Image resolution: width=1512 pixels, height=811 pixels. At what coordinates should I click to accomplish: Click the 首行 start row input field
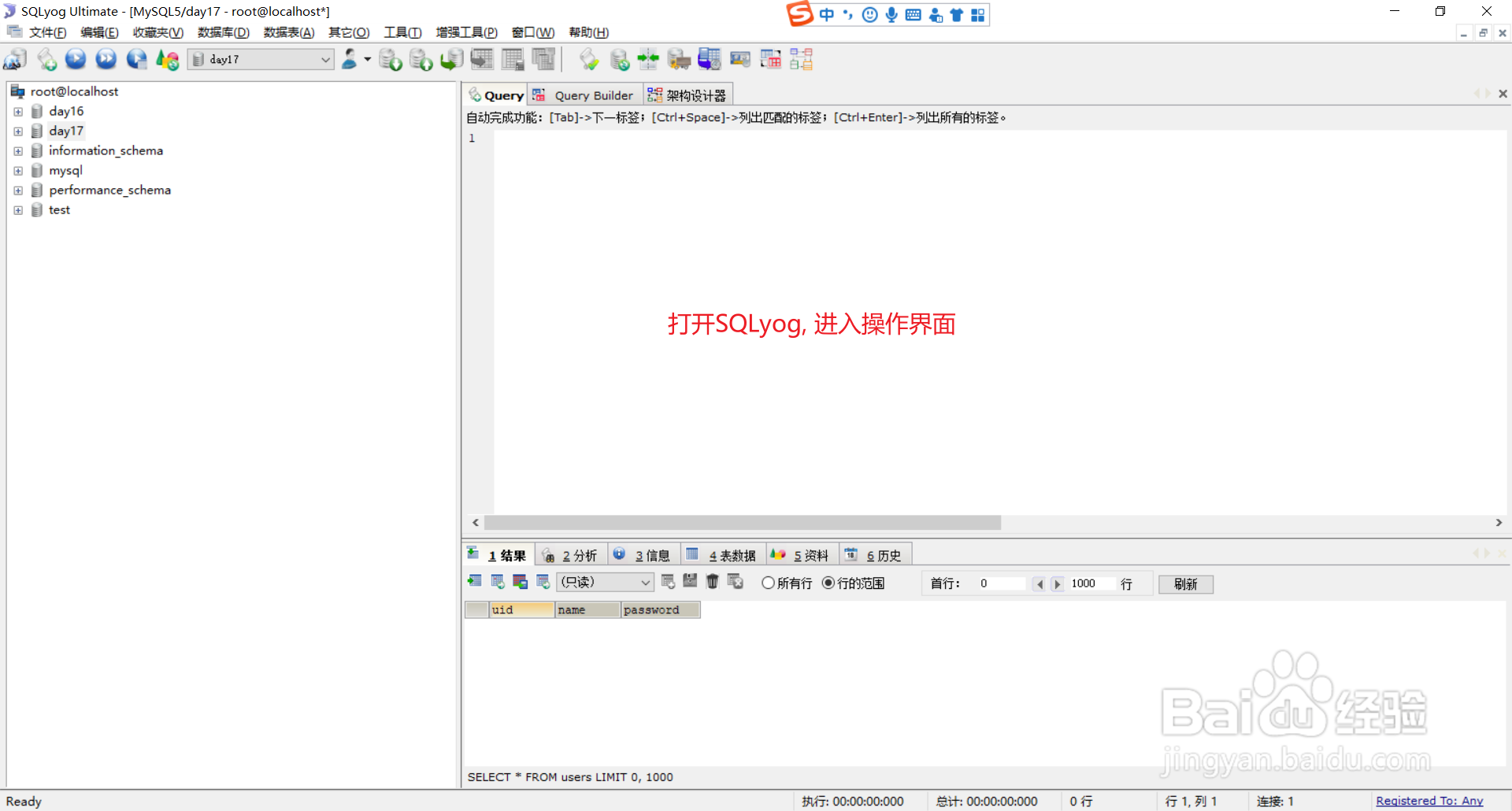point(1001,583)
